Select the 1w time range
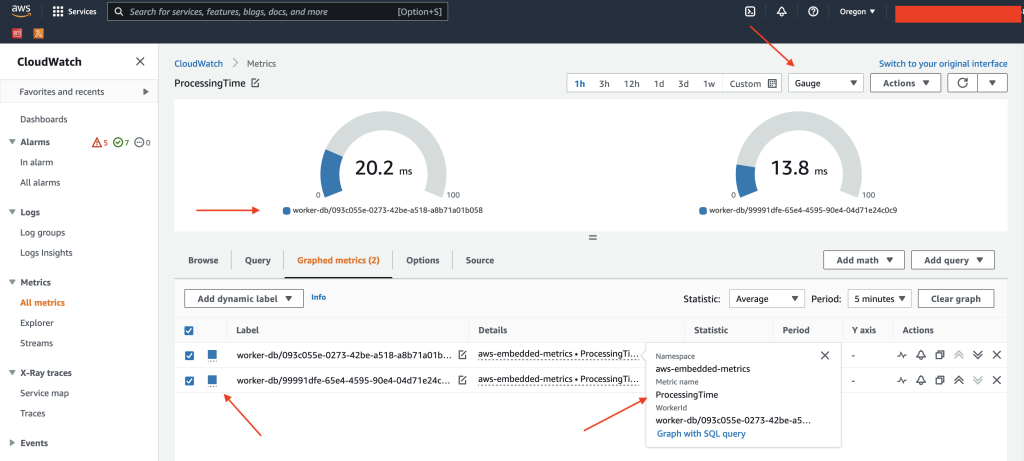This screenshot has width=1024, height=461. (709, 84)
